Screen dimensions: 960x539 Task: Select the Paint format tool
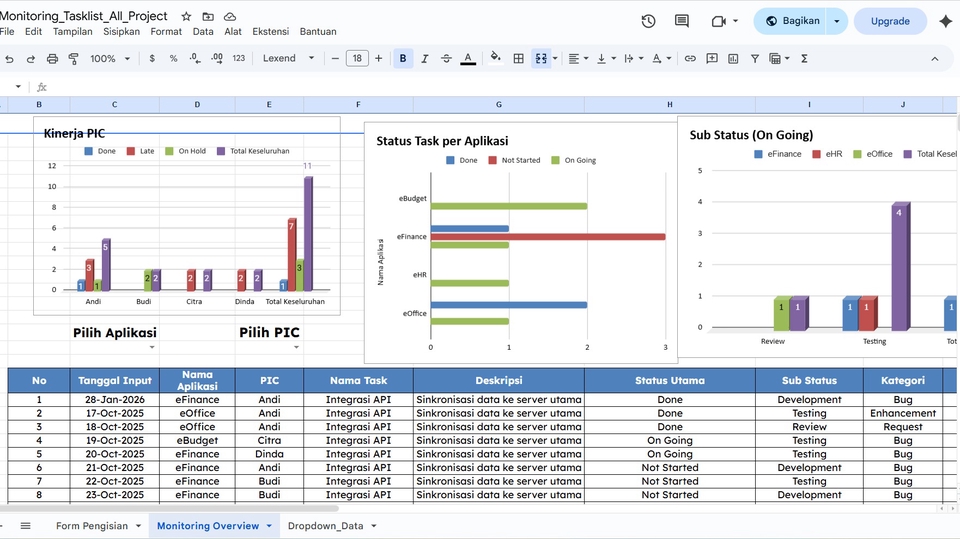73,59
